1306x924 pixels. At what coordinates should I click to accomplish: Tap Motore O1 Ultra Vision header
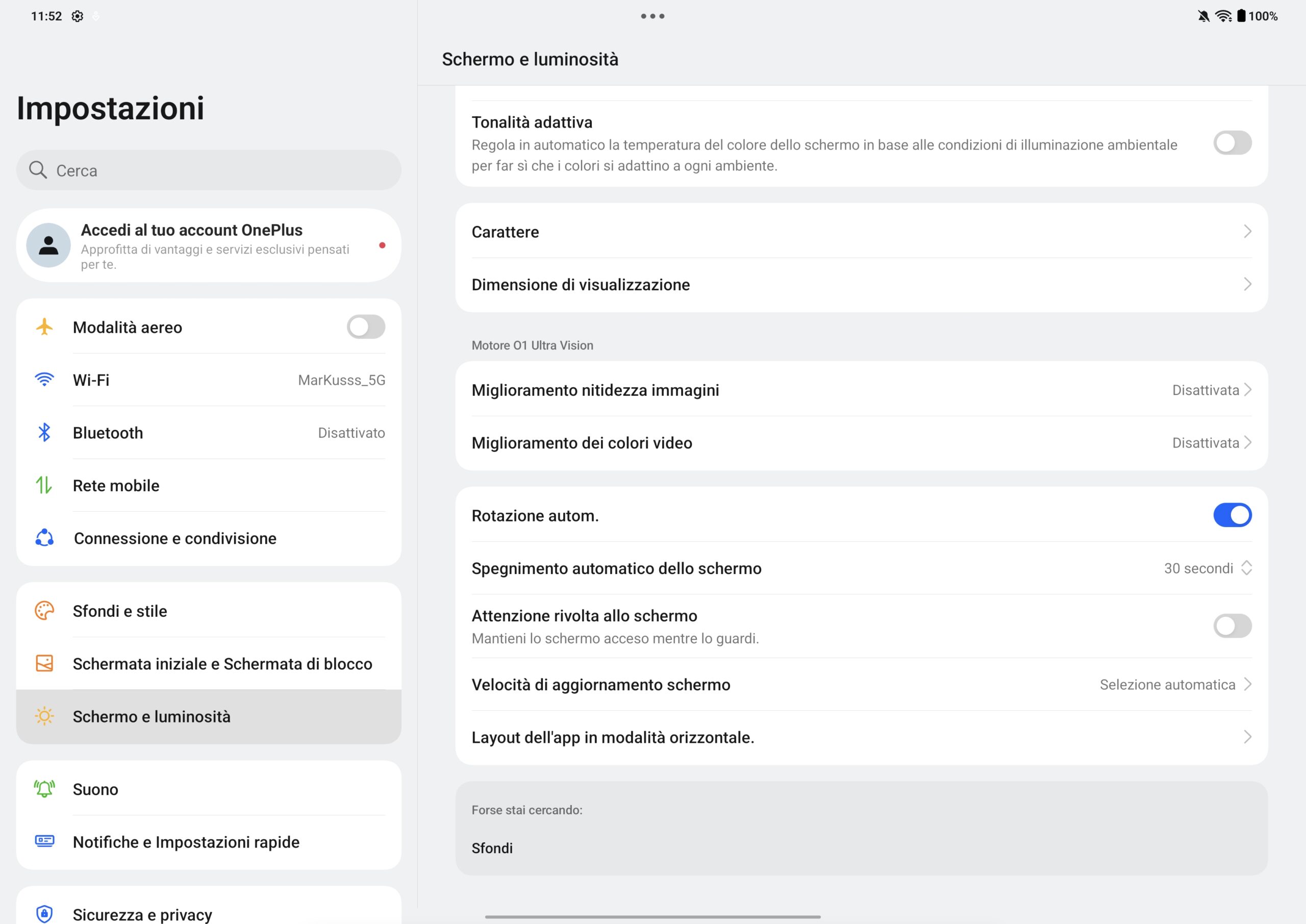532,345
